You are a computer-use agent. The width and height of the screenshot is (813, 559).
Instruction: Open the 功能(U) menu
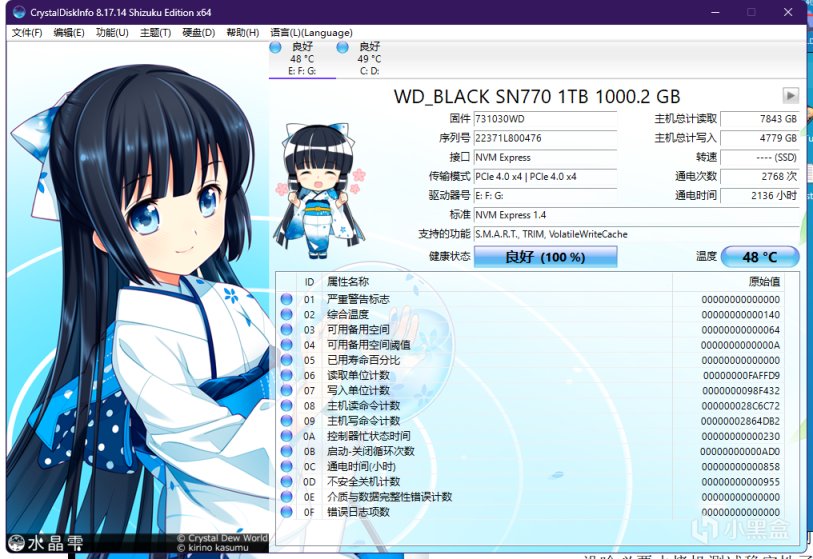pyautogui.click(x=112, y=33)
